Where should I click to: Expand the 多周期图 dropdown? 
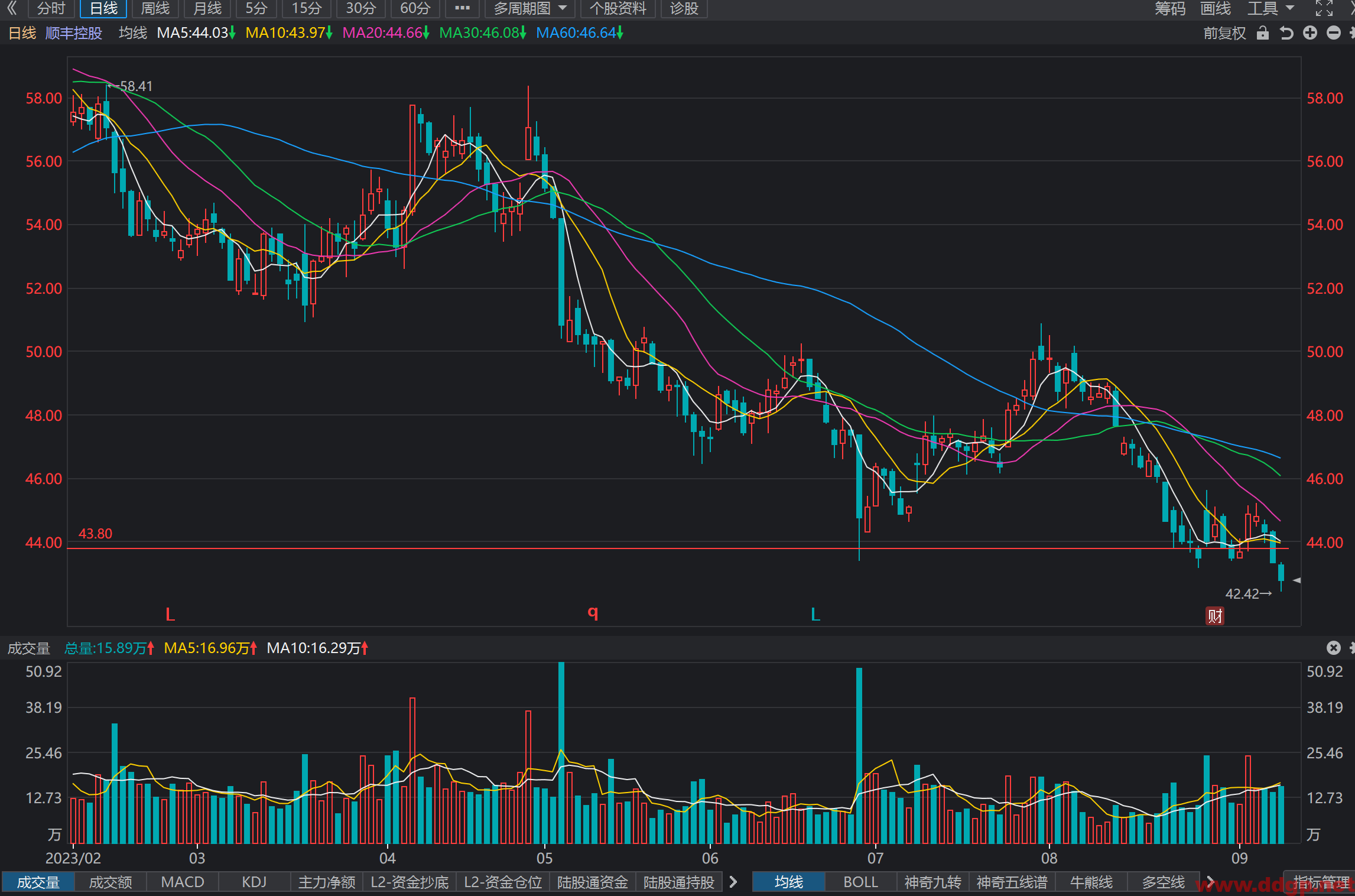530,8
